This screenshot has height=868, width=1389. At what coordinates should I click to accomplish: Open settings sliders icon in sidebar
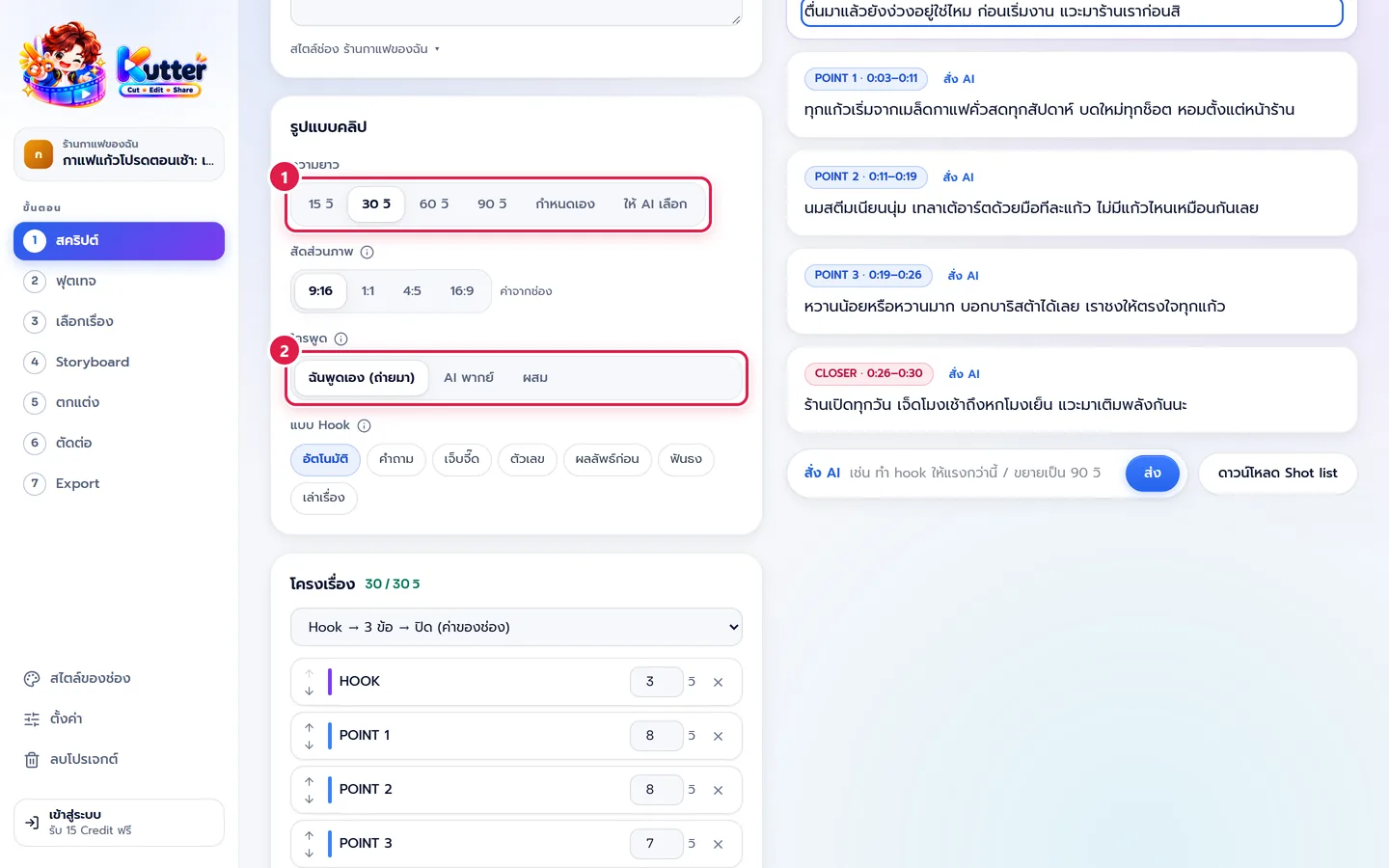(x=32, y=719)
